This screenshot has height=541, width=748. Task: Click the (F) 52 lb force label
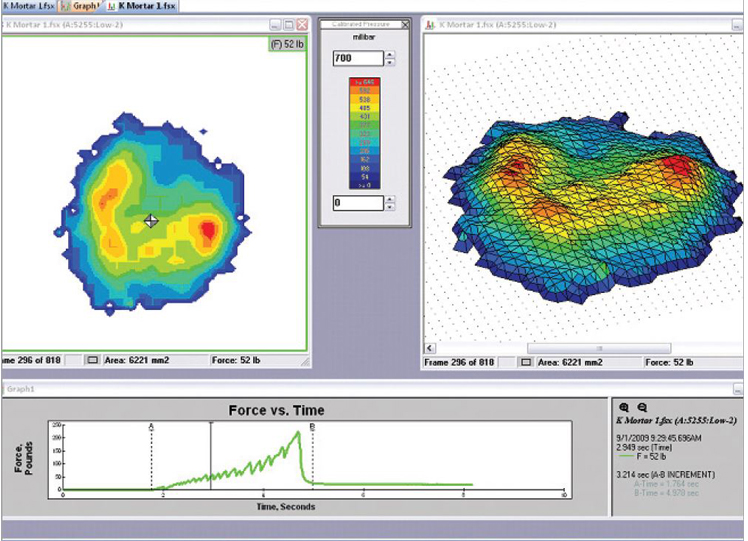[x=287, y=44]
